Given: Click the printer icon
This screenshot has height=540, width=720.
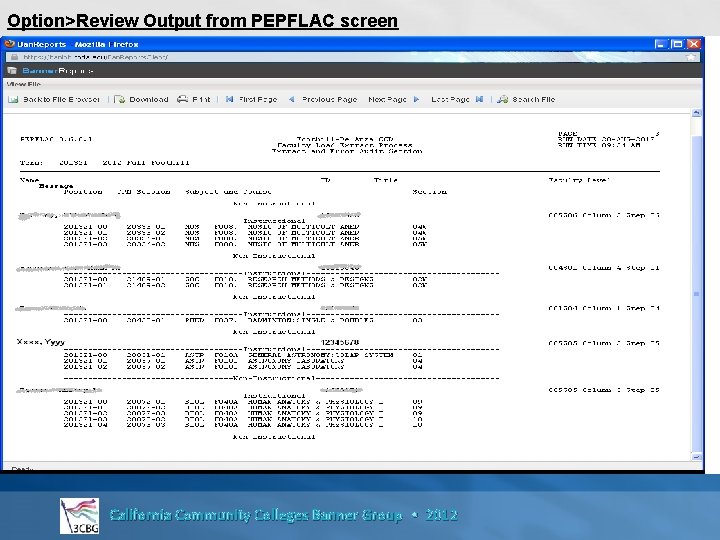Looking at the screenshot, I should pyautogui.click(x=182, y=99).
